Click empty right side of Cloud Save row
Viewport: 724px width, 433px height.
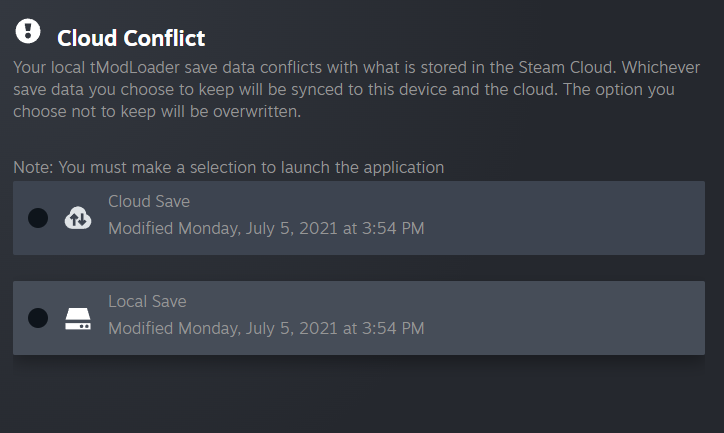(580, 218)
